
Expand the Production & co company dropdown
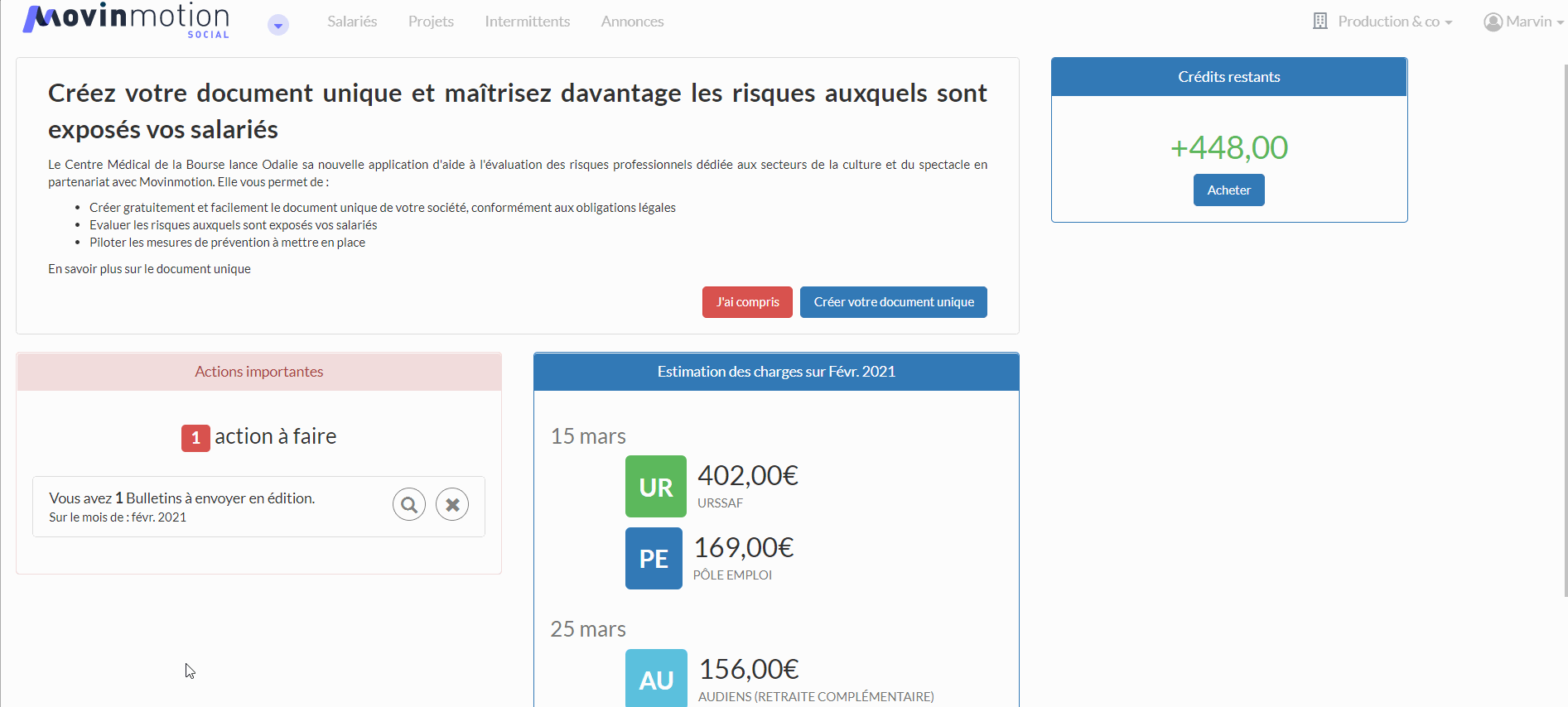(x=1395, y=22)
